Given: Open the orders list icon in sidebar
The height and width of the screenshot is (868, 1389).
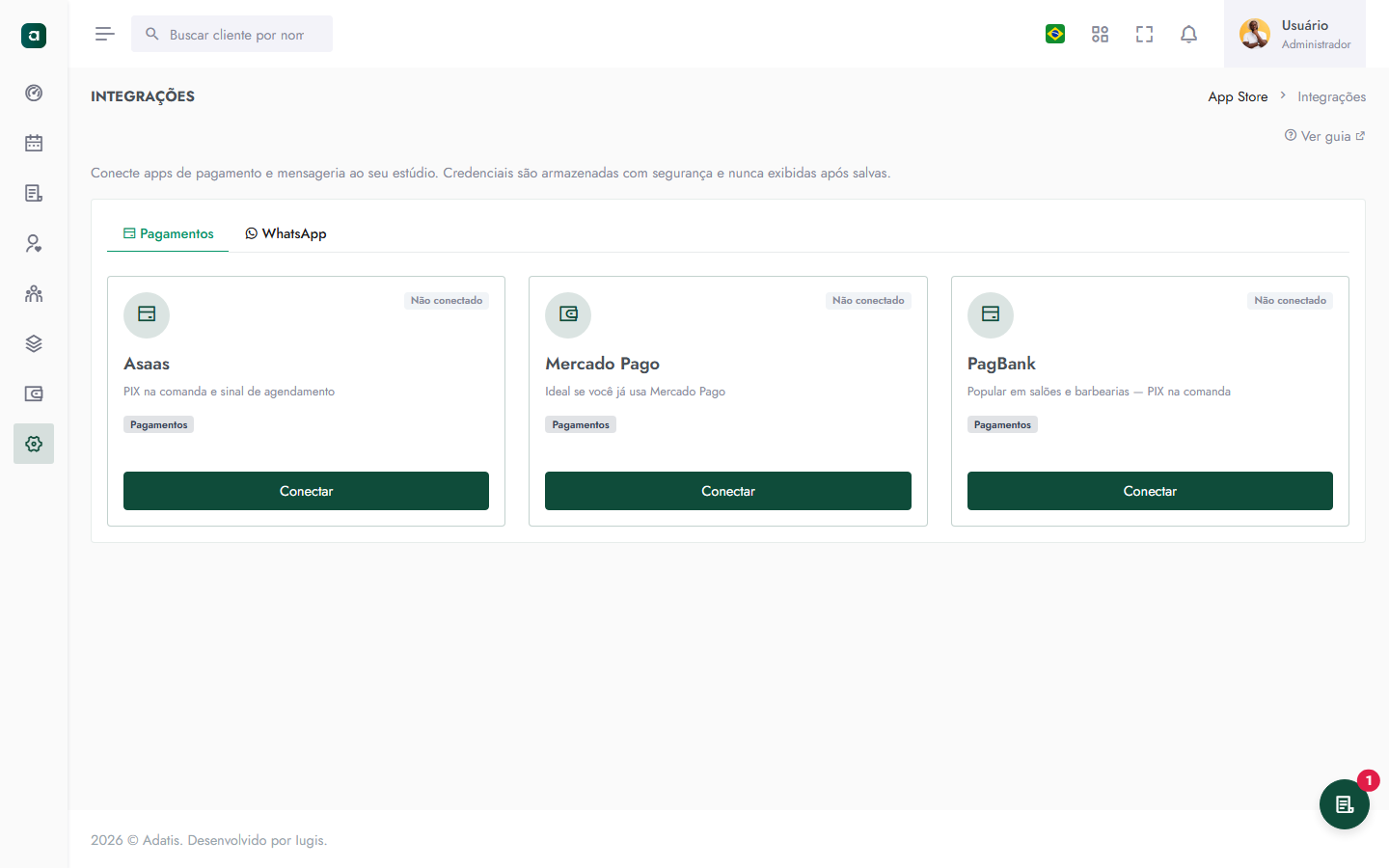Looking at the screenshot, I should click(x=34, y=194).
